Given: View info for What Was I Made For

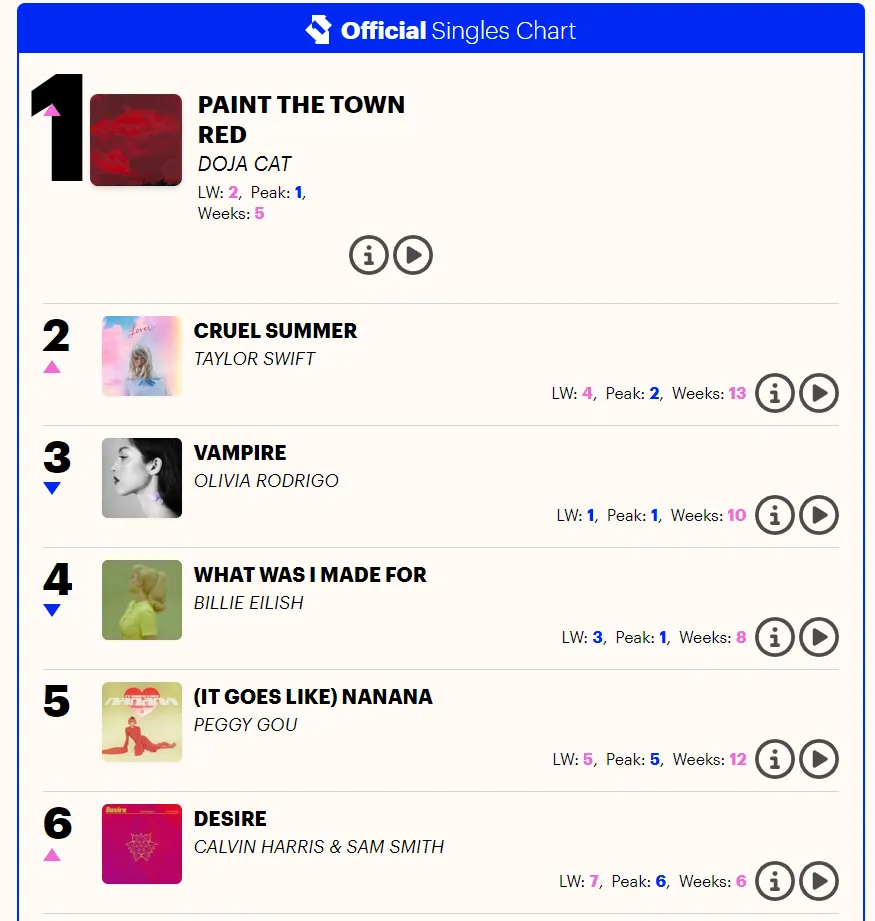Looking at the screenshot, I should pos(775,637).
